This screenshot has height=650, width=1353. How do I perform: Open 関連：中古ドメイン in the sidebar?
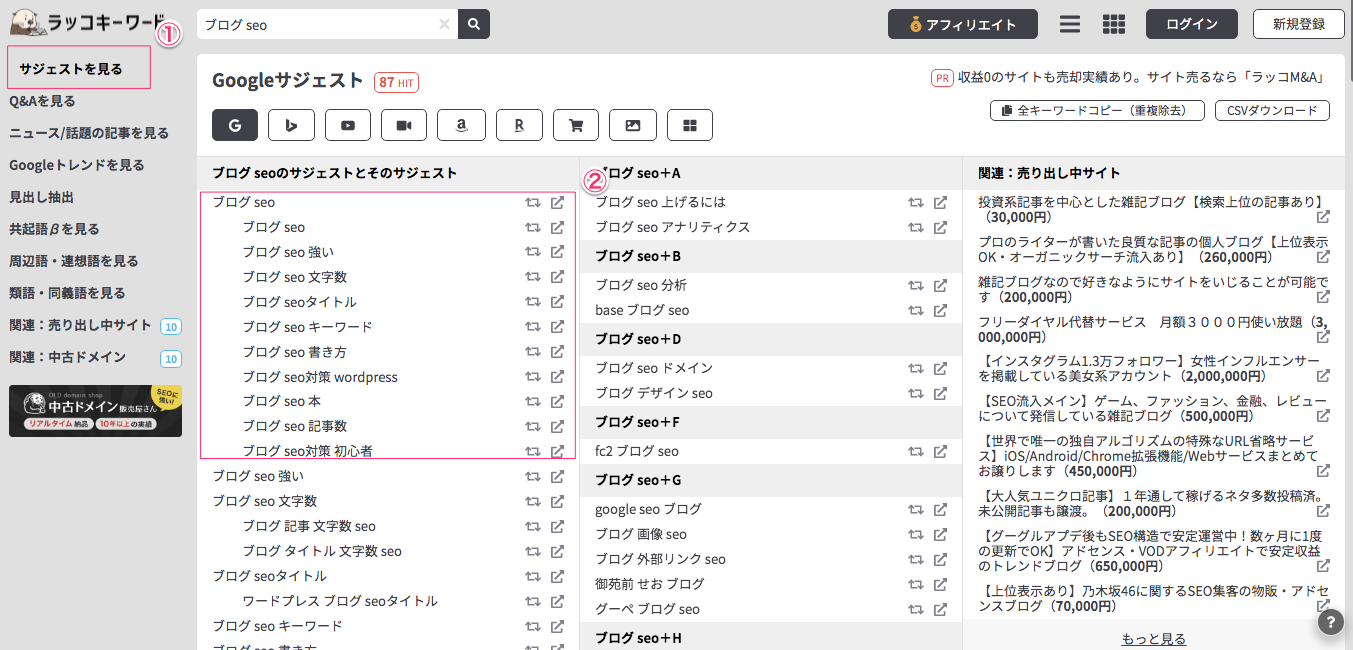pos(68,357)
